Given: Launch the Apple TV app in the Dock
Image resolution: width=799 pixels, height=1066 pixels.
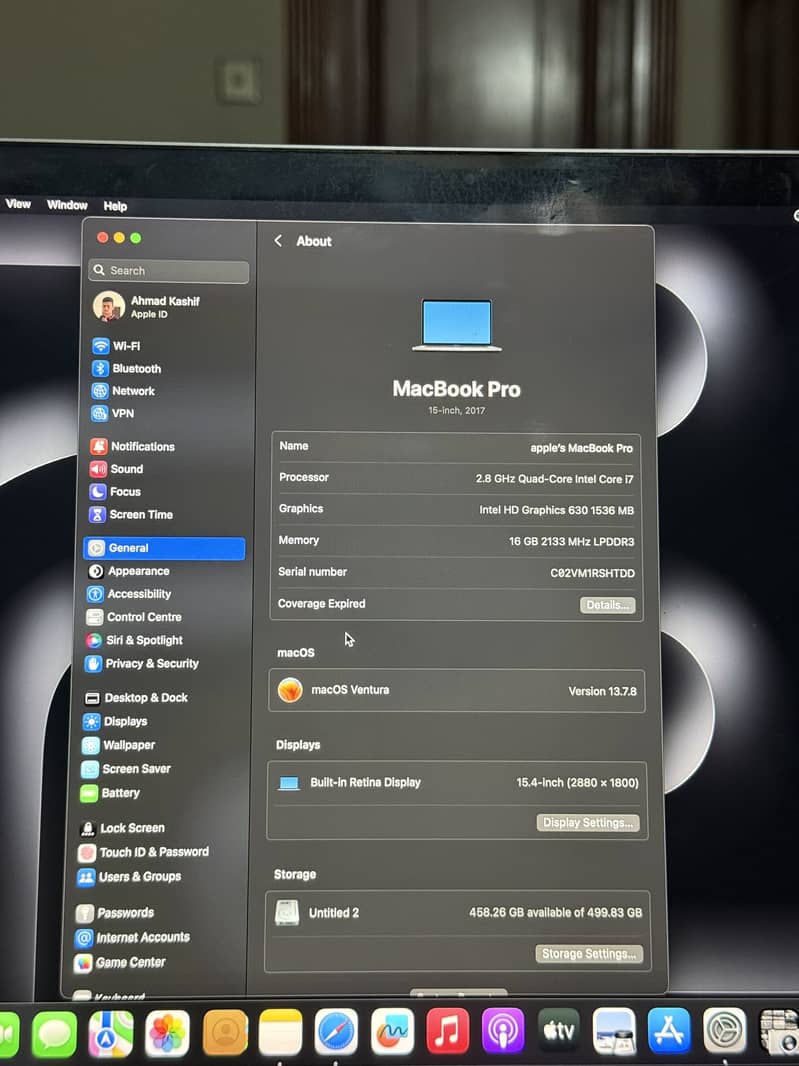Looking at the screenshot, I should pos(558,1031).
